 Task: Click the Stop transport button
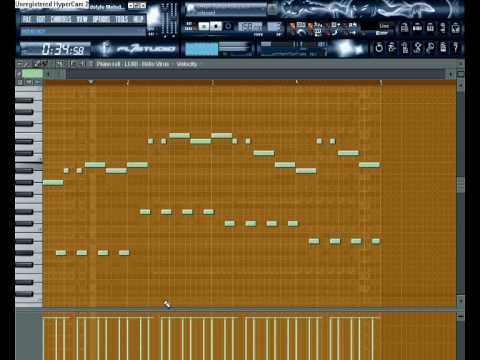coord(216,26)
